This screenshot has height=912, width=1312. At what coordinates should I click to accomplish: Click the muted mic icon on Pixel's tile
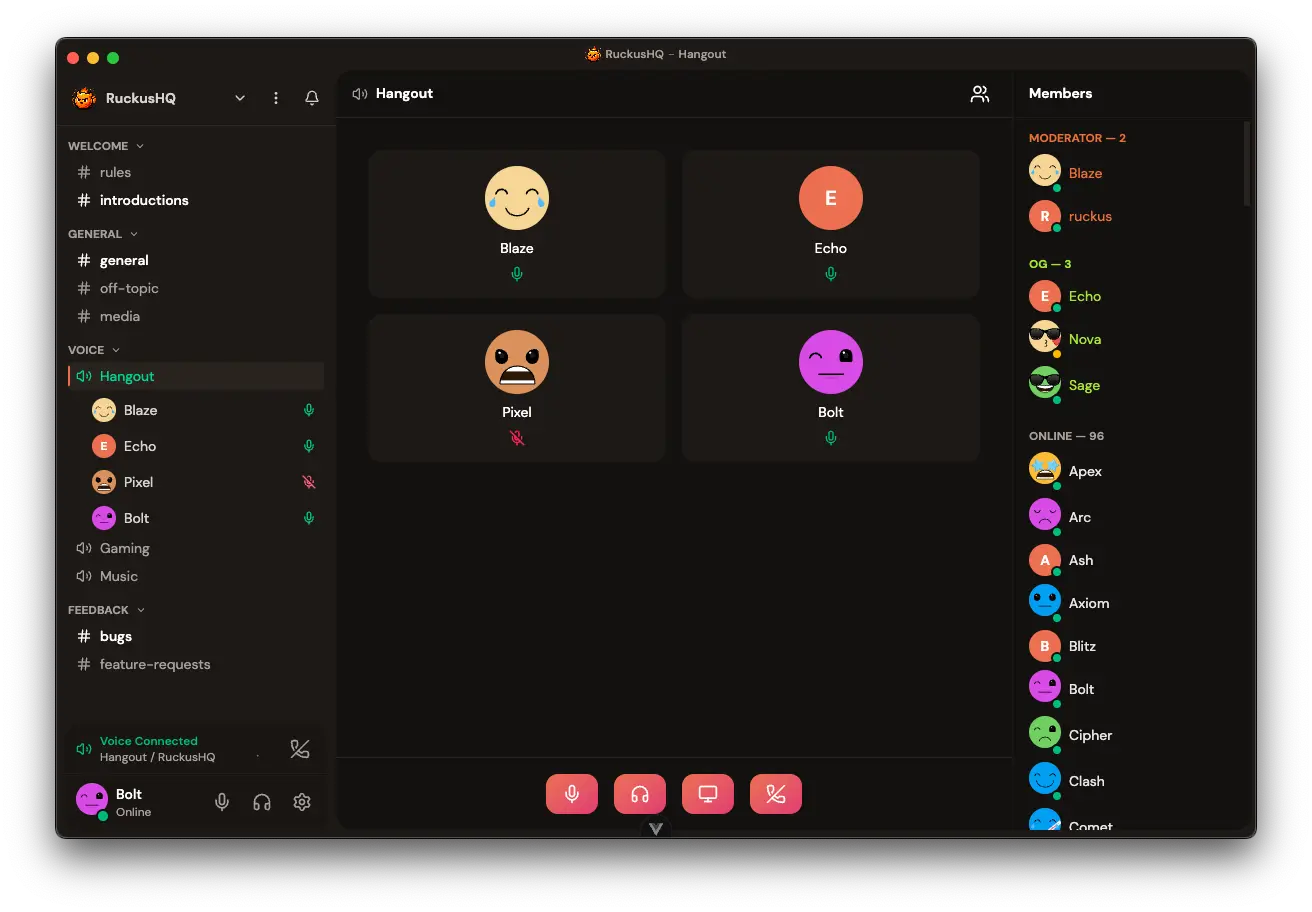[x=517, y=438]
